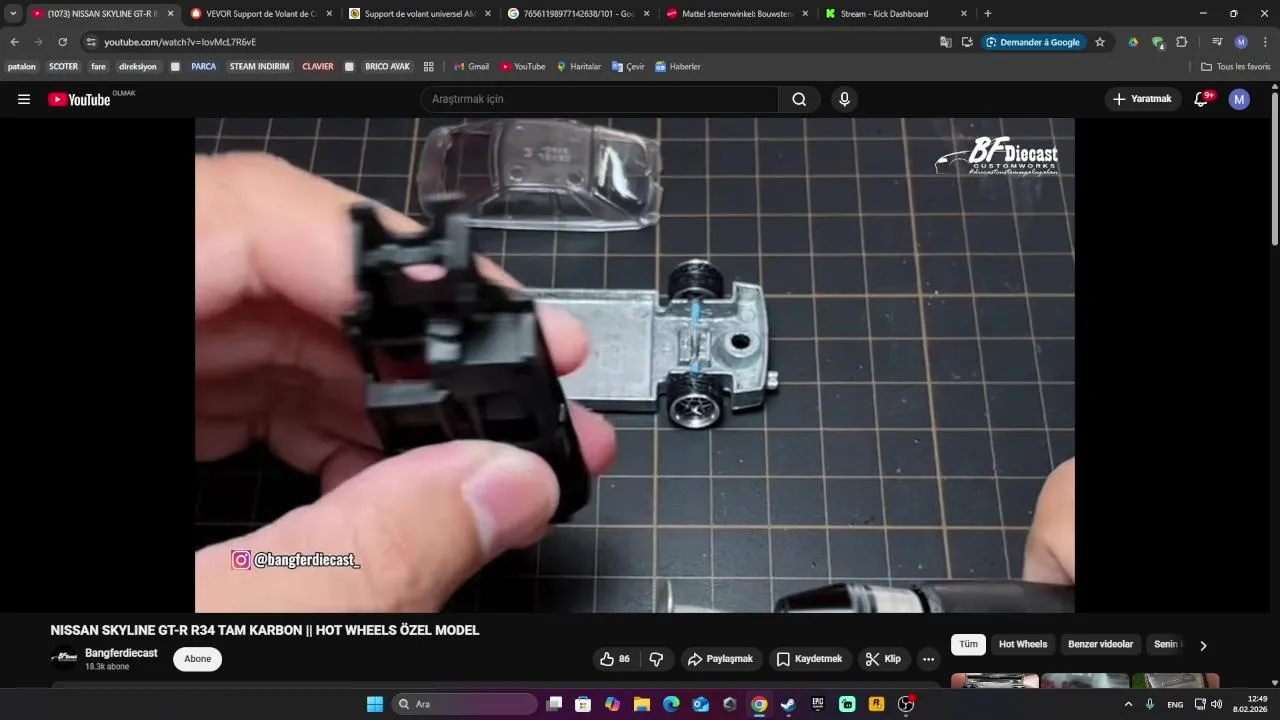Click Demander à Google button
This screenshot has width=1280, height=720.
[x=1033, y=42]
